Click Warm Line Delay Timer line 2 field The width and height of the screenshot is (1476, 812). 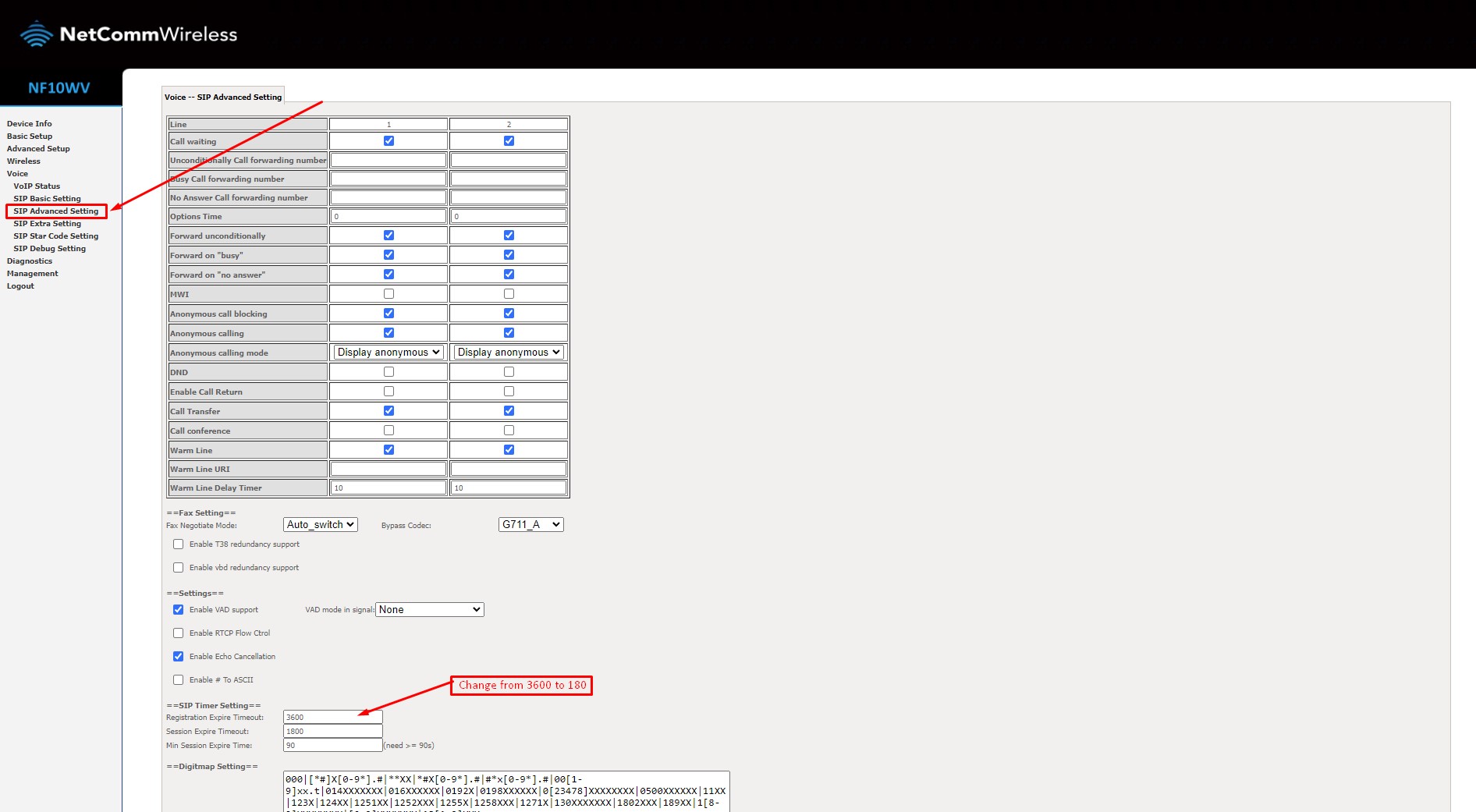509,488
